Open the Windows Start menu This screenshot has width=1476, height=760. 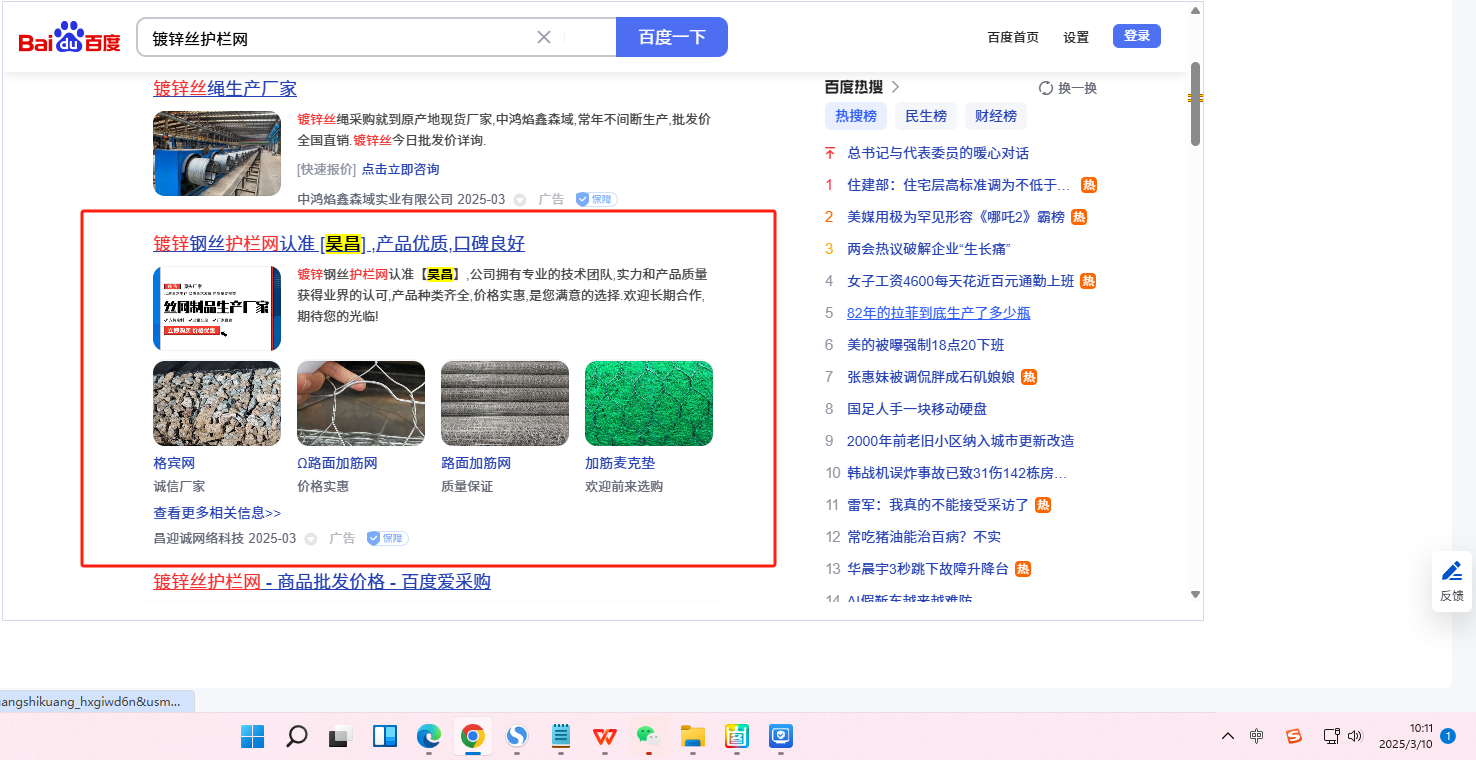pyautogui.click(x=253, y=737)
